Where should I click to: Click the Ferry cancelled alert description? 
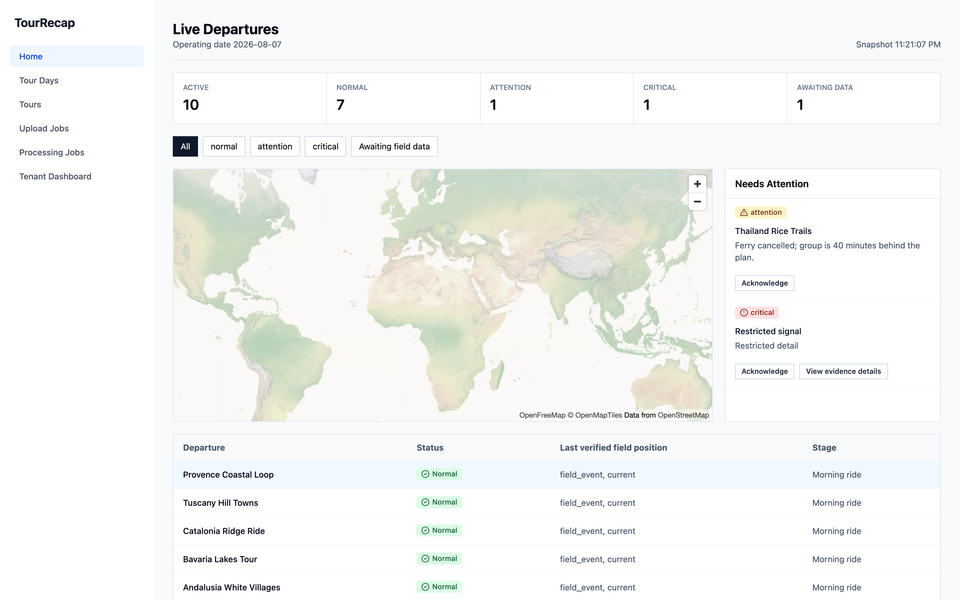click(827, 251)
